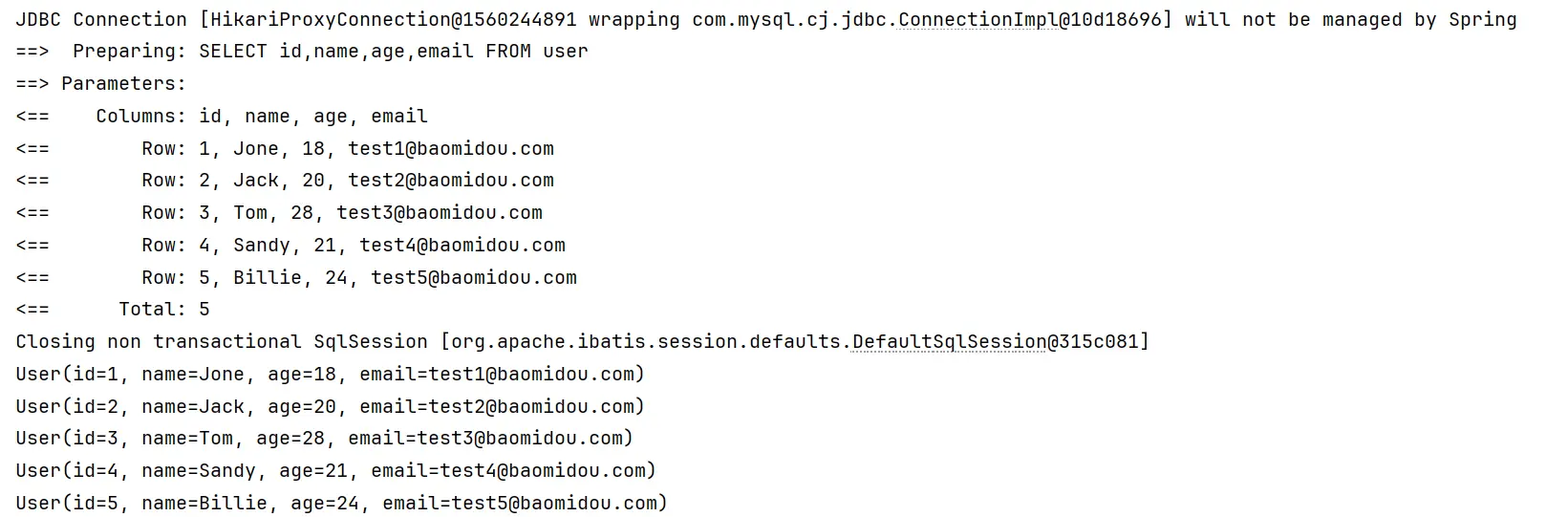The width and height of the screenshot is (1568, 517).
Task: Click the User(id=4, name=Sandy) output line
Action: (x=335, y=471)
